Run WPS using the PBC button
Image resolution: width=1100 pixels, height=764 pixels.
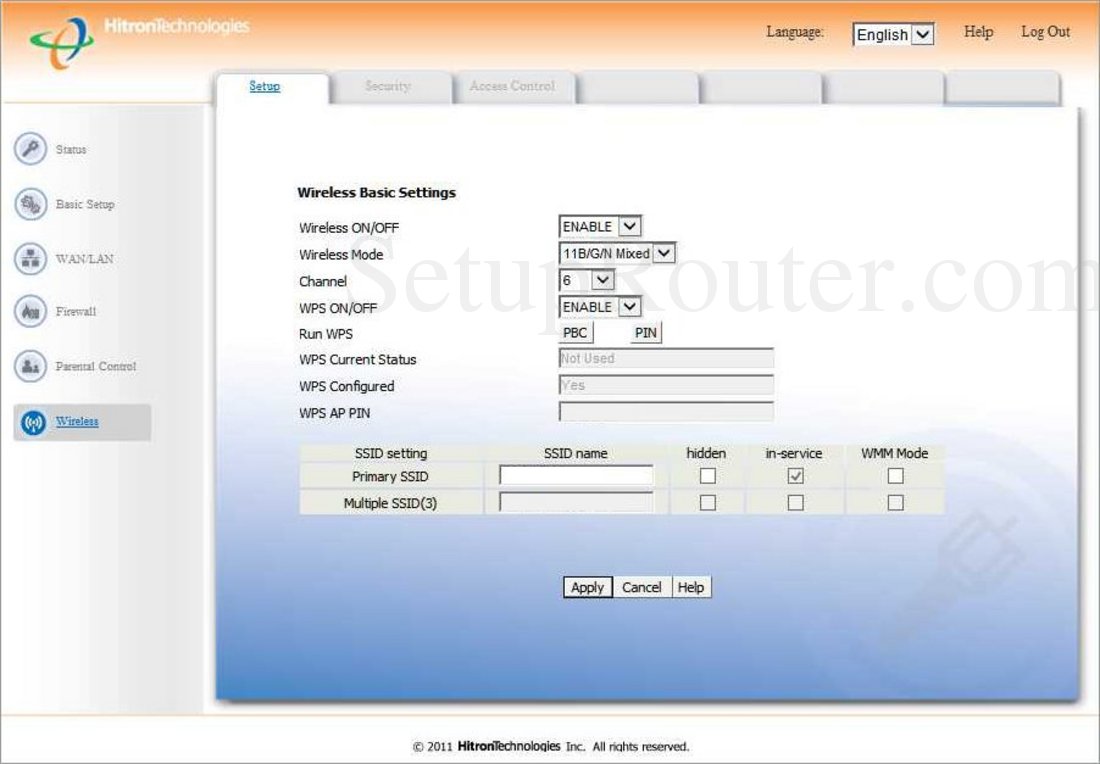pyautogui.click(x=574, y=332)
